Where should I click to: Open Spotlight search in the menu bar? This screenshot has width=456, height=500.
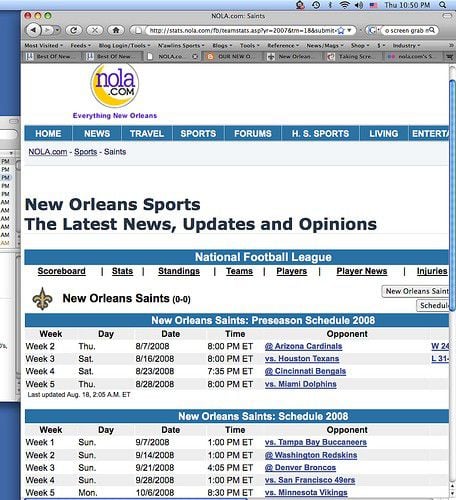pos(443,5)
